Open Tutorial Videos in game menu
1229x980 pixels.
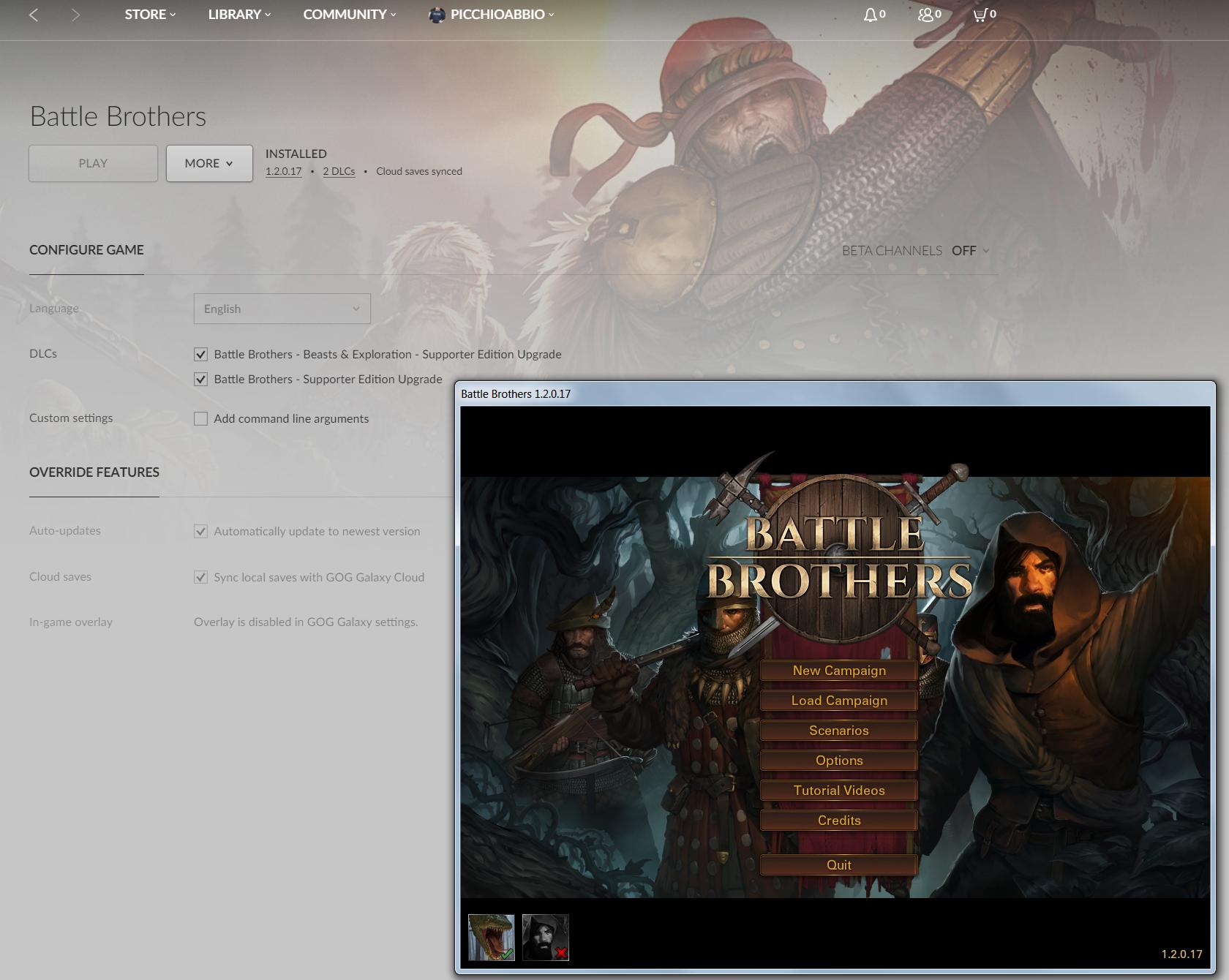pos(839,791)
